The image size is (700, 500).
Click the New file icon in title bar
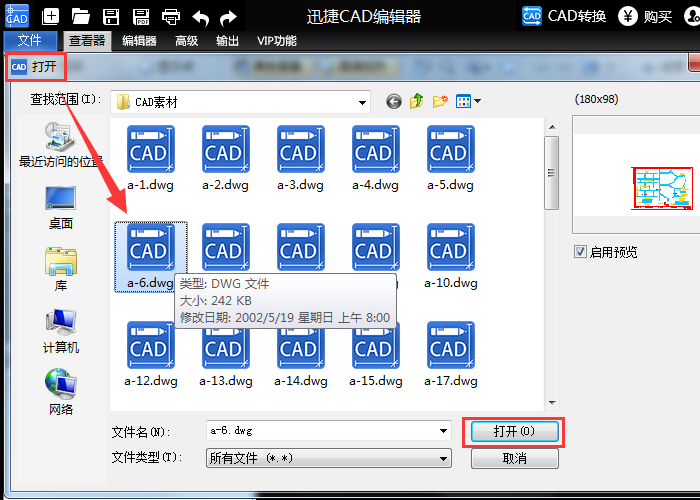(x=50, y=17)
